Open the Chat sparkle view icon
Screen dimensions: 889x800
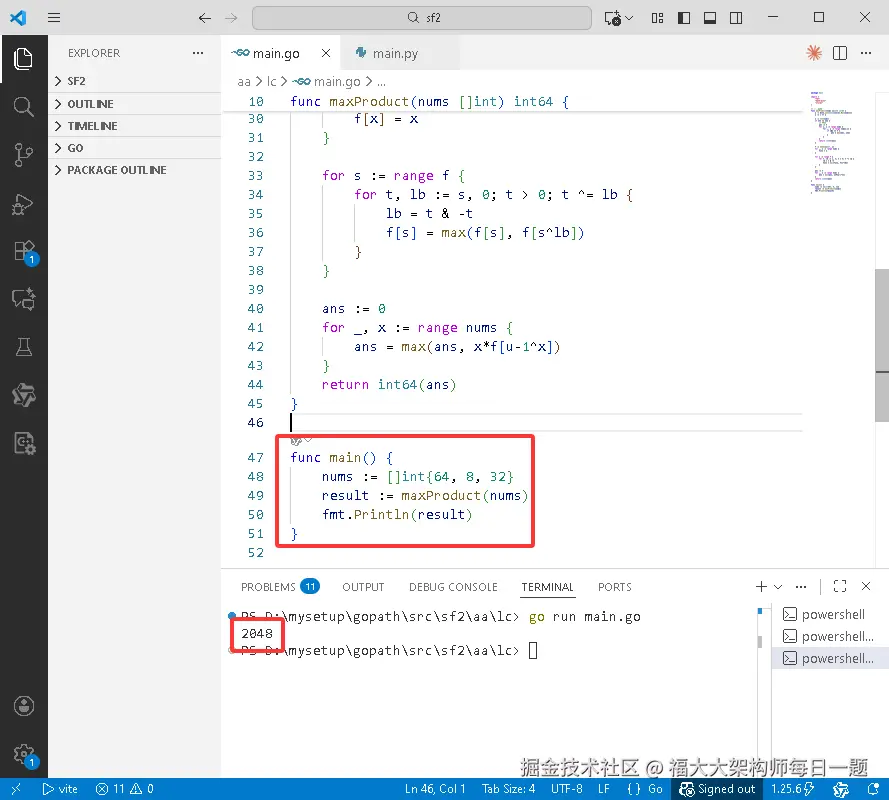pos(23,299)
